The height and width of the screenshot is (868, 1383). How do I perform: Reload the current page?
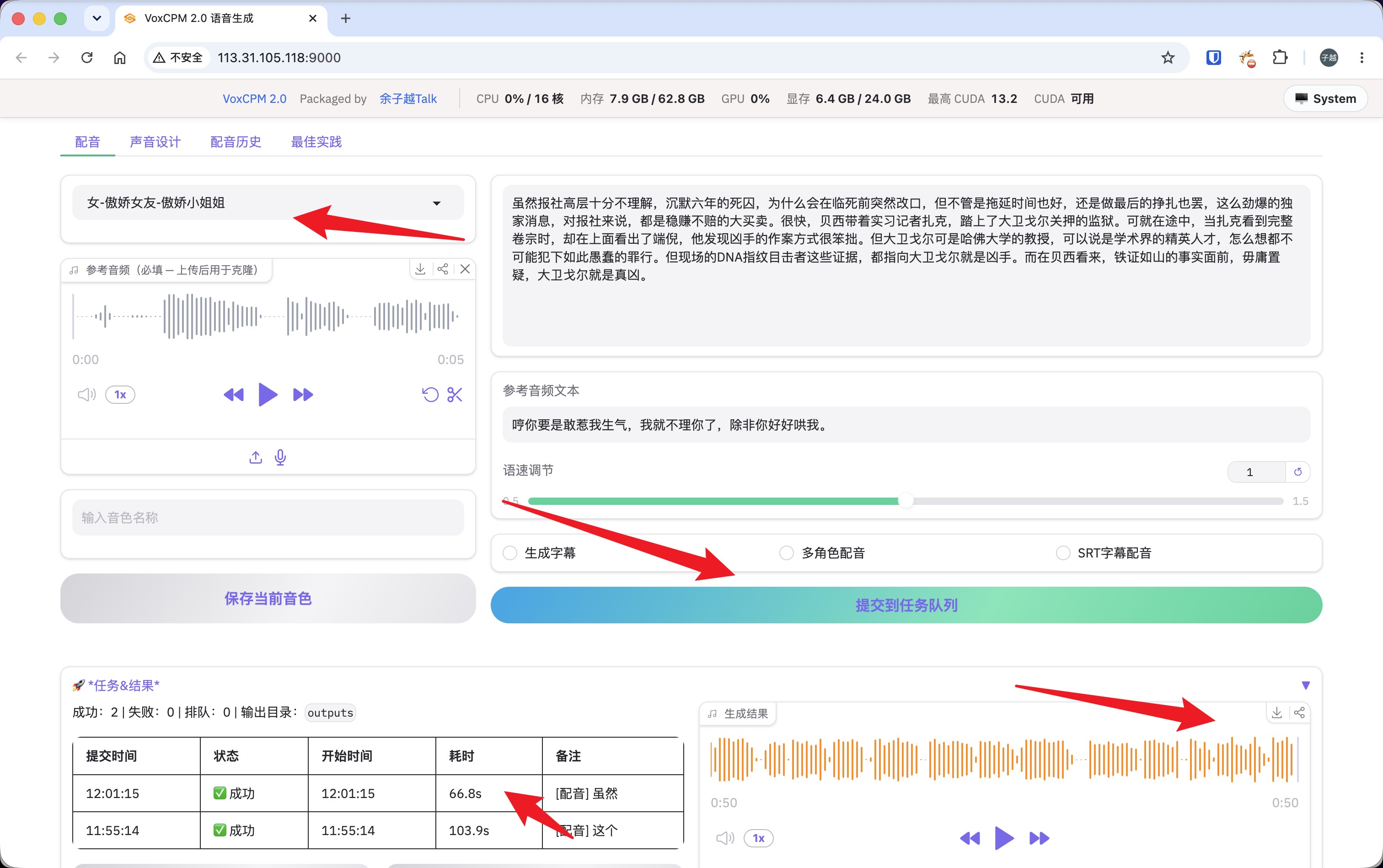(87, 58)
